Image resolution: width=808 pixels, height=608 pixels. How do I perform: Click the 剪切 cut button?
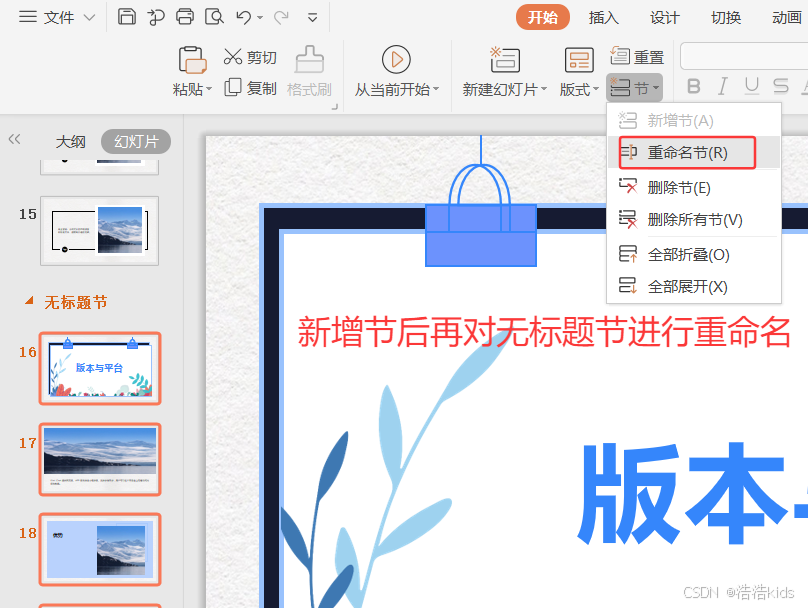click(250, 57)
